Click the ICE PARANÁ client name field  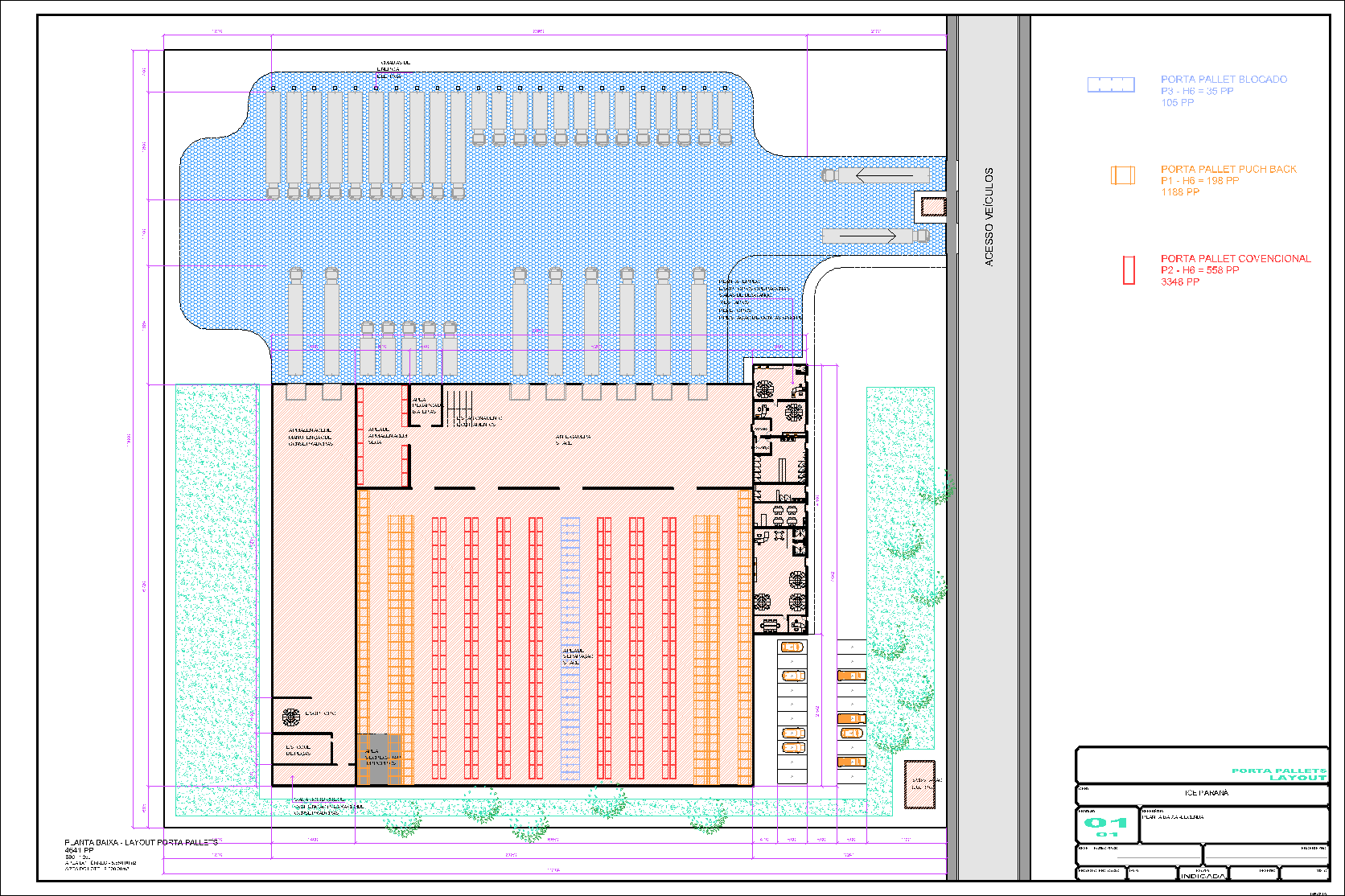pyautogui.click(x=1206, y=793)
